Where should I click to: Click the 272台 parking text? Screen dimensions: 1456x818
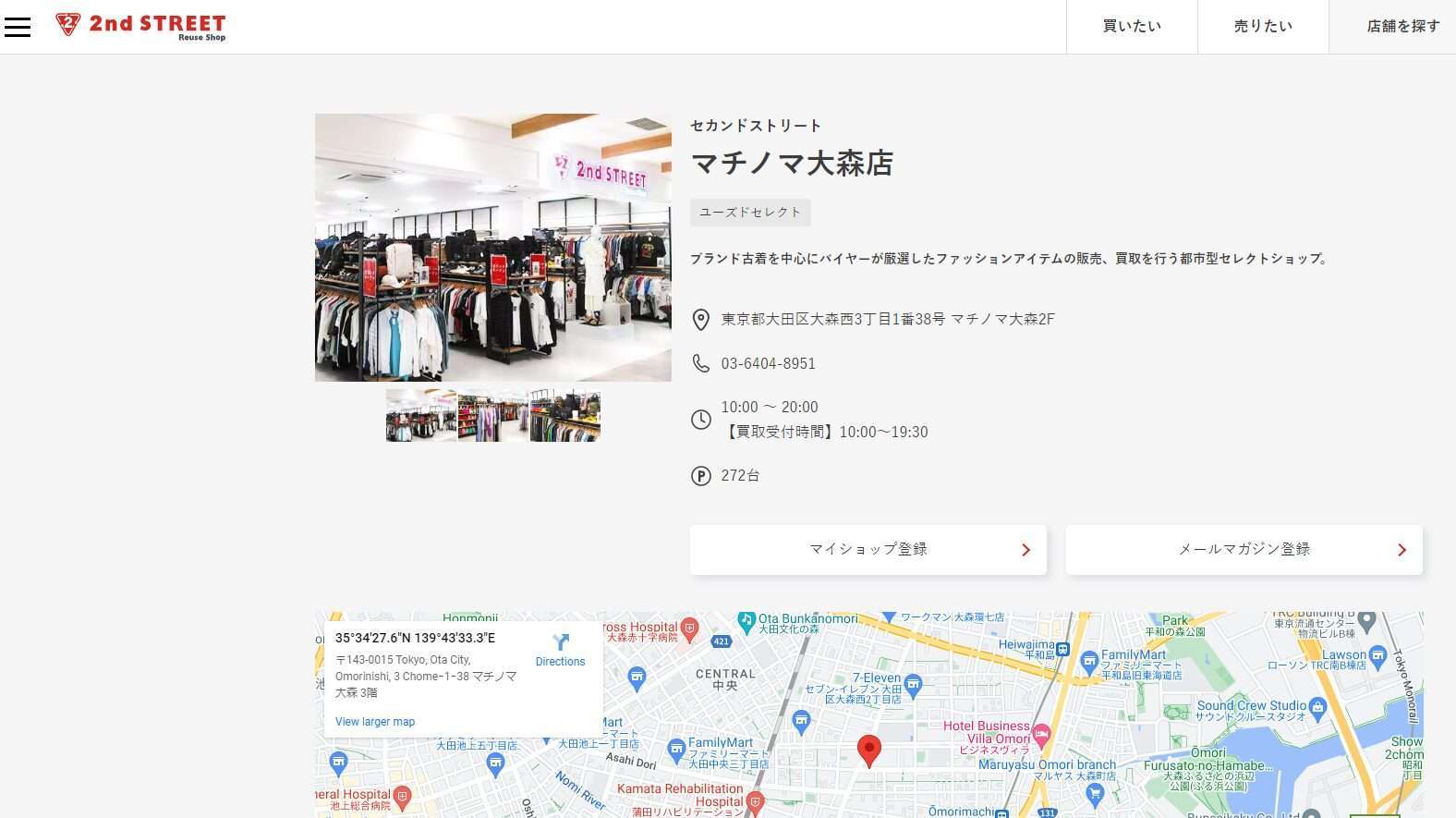[740, 475]
